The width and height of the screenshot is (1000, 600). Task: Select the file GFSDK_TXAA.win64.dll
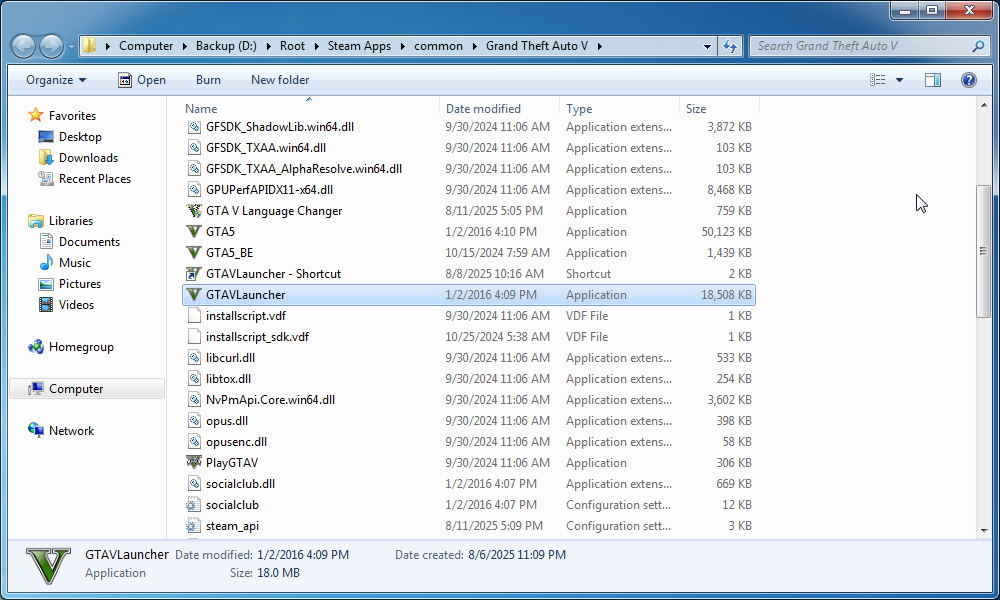click(x=265, y=147)
